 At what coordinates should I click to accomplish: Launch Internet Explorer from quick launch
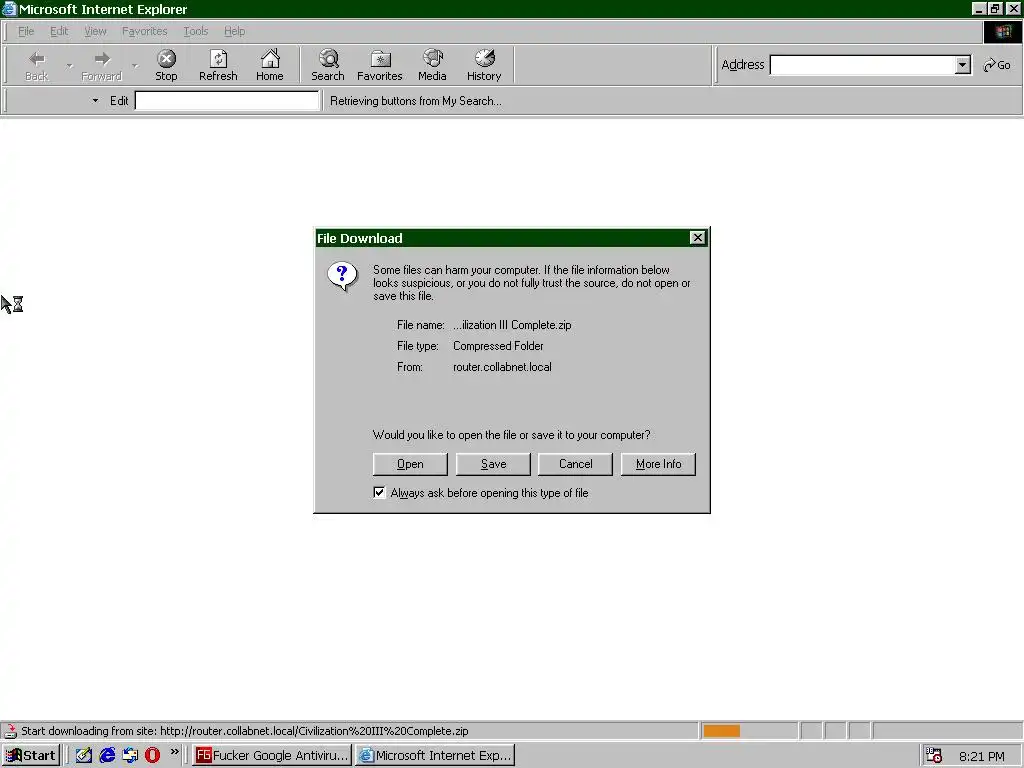click(107, 756)
